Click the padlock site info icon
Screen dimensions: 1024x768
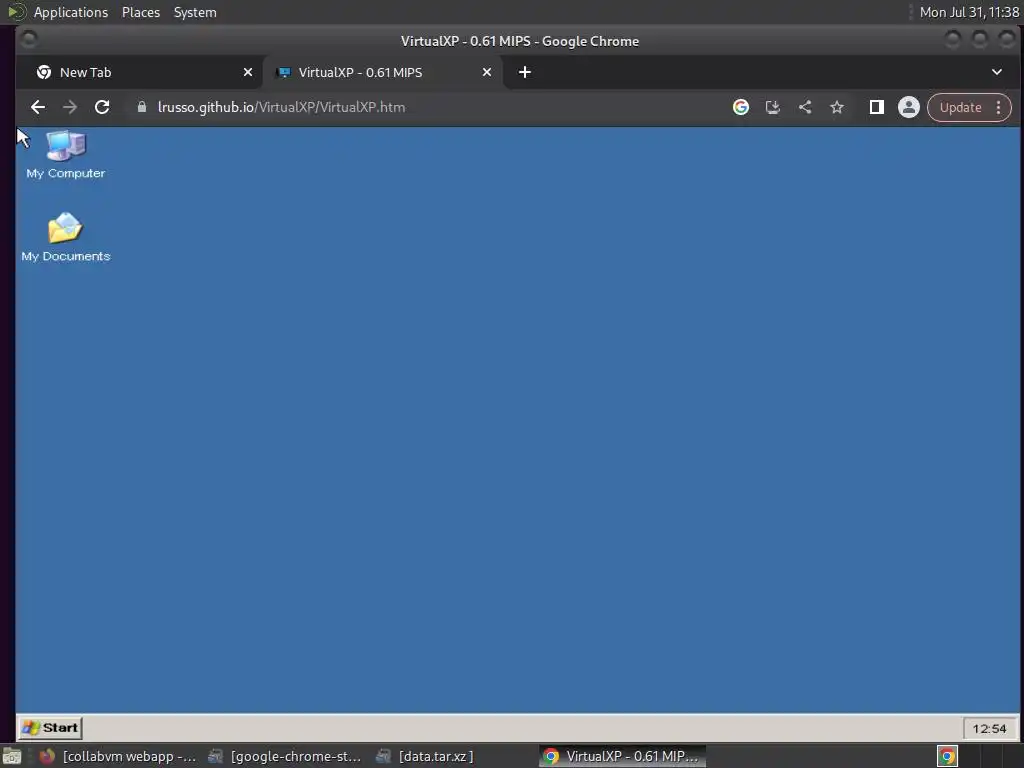pyautogui.click(x=142, y=107)
